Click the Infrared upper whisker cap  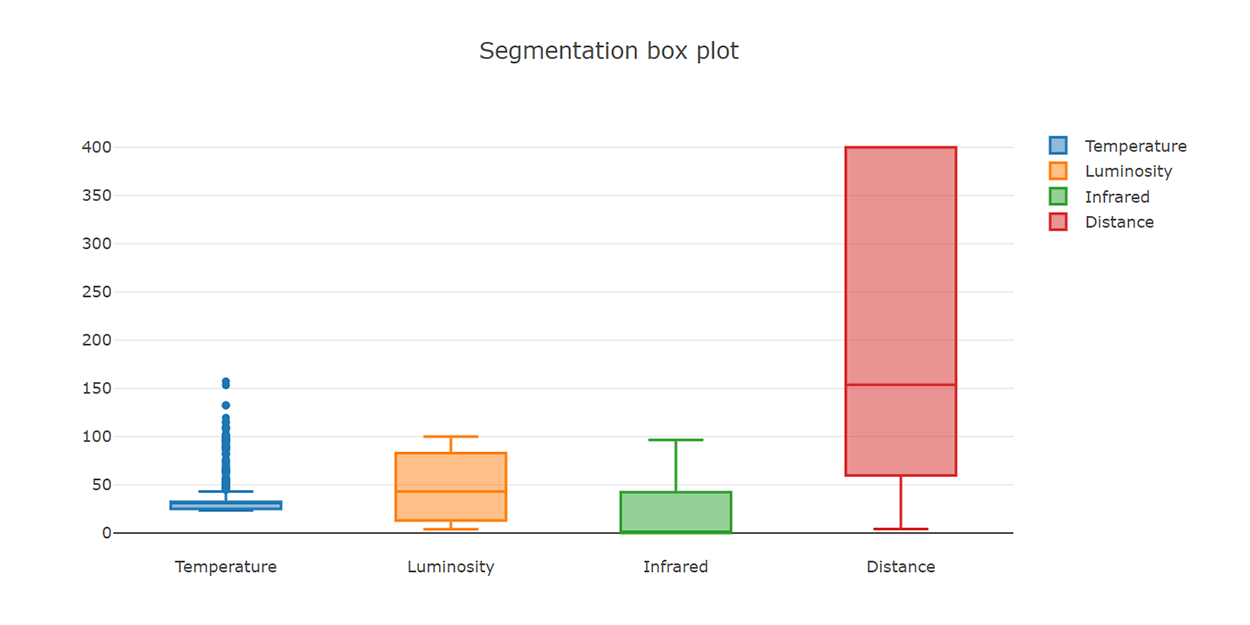[x=676, y=440]
